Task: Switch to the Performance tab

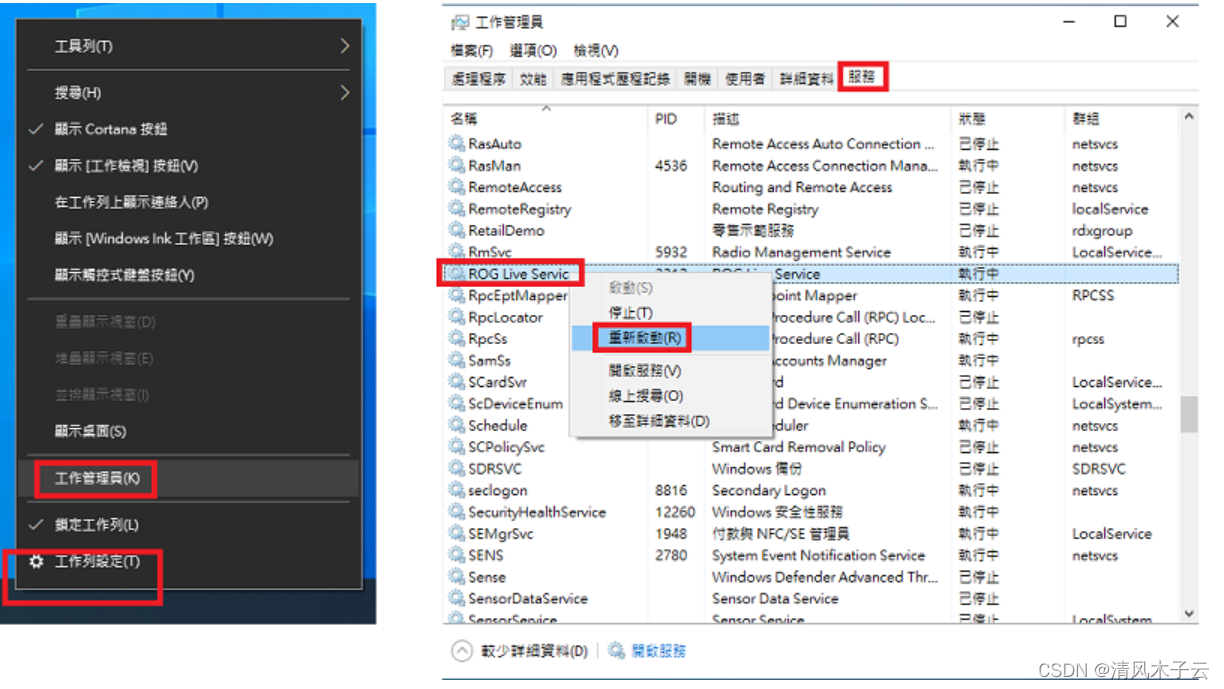Action: point(533,79)
